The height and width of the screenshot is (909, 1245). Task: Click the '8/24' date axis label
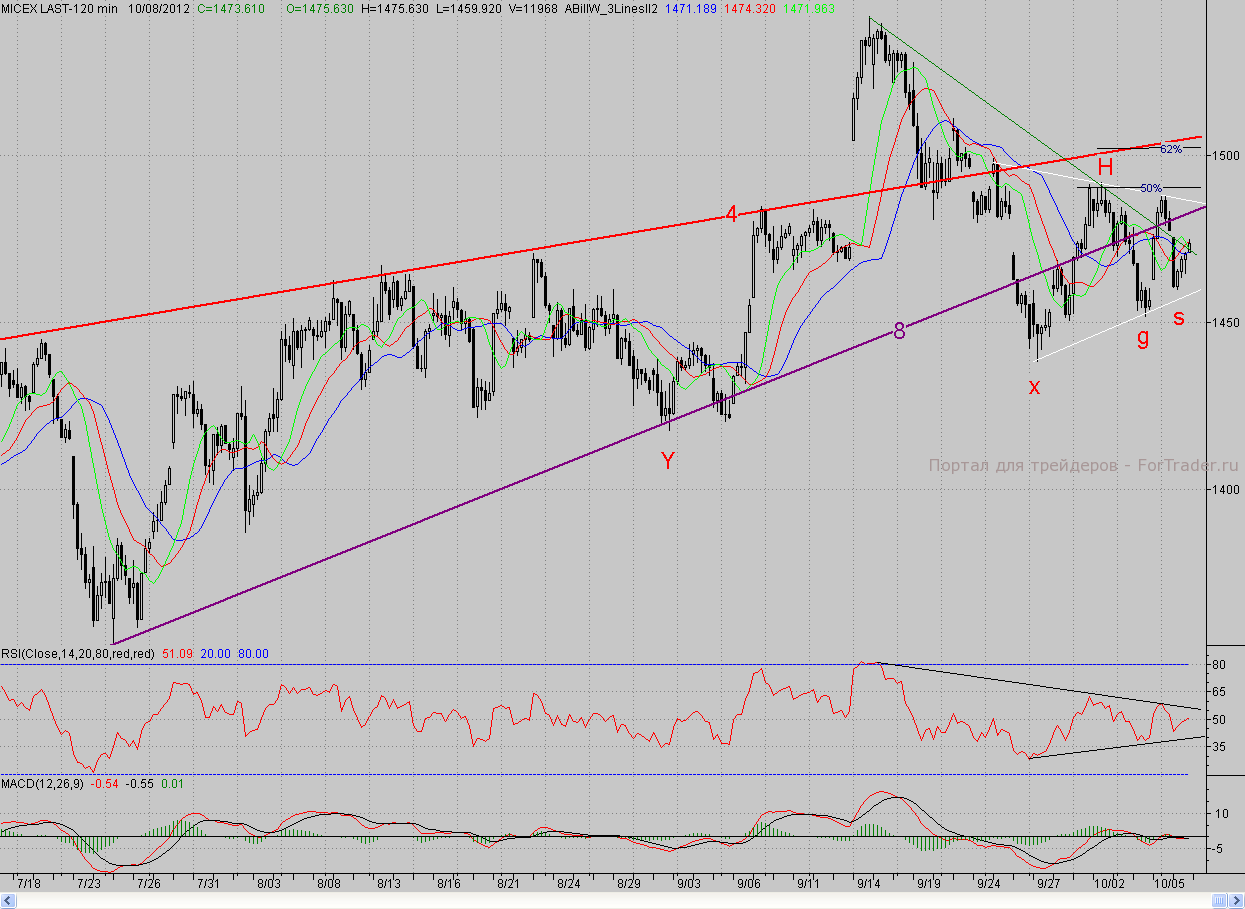(569, 884)
